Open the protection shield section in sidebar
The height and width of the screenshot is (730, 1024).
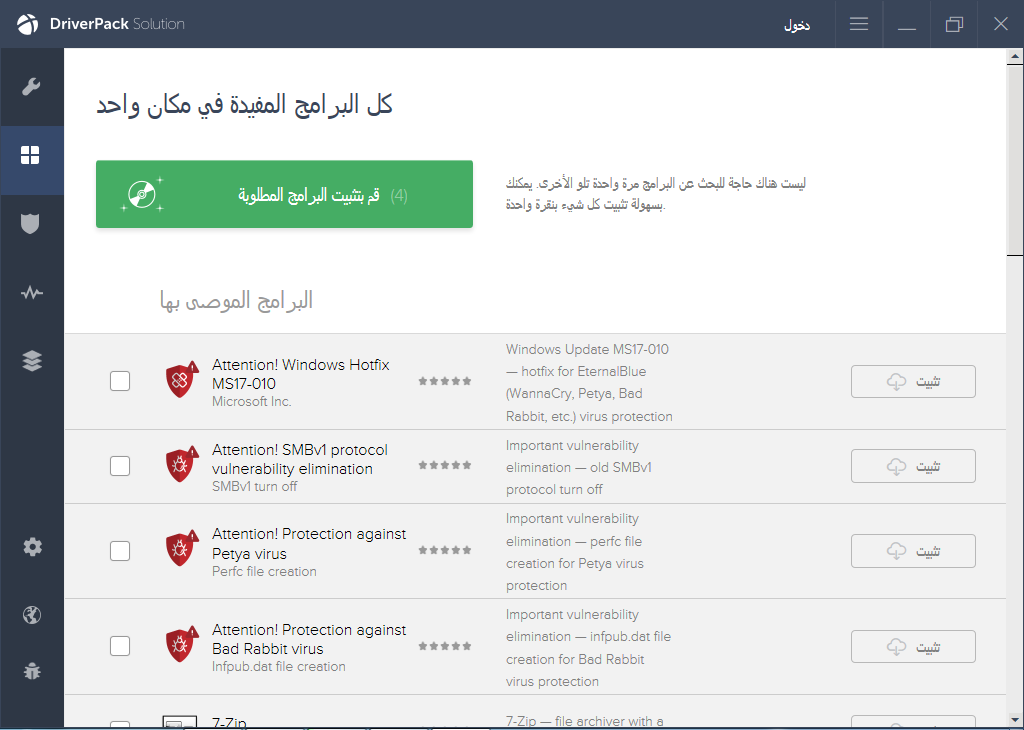click(x=30, y=223)
